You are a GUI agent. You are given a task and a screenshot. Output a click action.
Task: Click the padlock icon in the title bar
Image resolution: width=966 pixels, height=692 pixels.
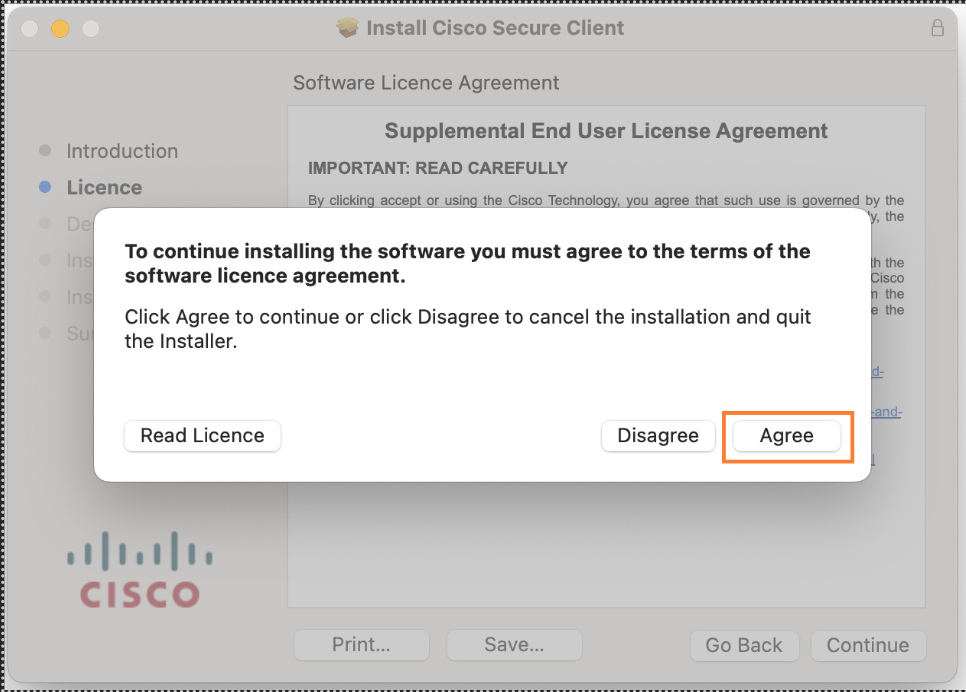pyautogui.click(x=937, y=28)
